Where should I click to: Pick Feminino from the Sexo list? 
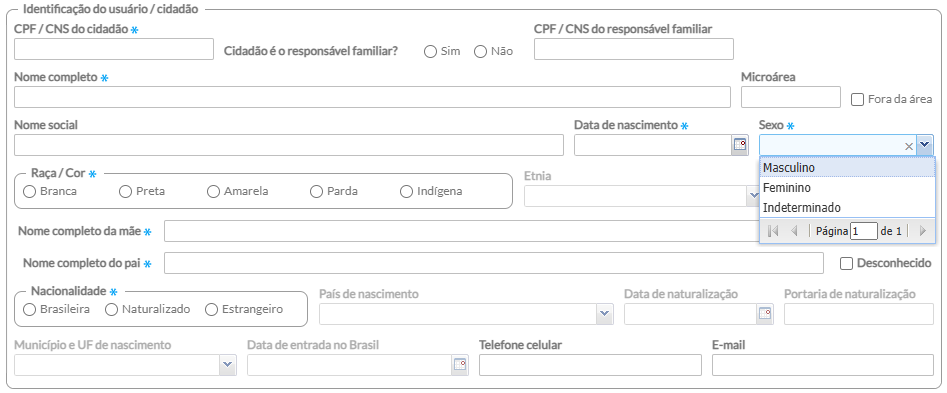tap(847, 188)
